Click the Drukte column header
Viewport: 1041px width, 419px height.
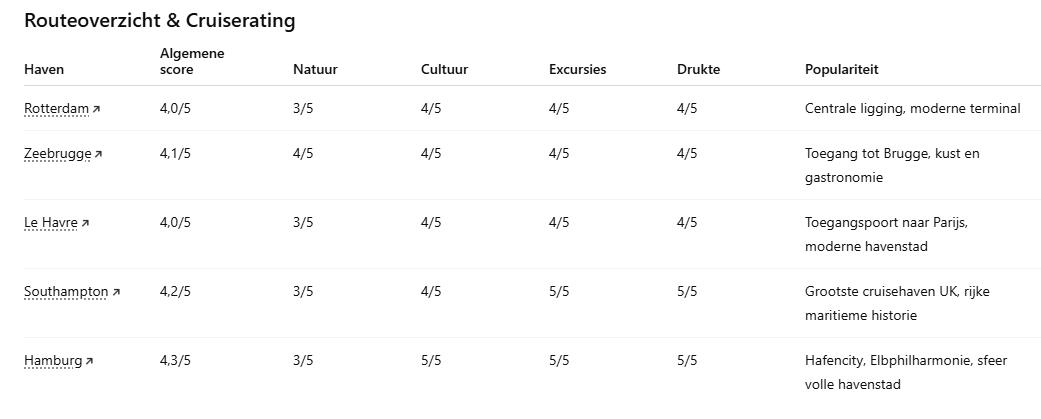pos(698,70)
